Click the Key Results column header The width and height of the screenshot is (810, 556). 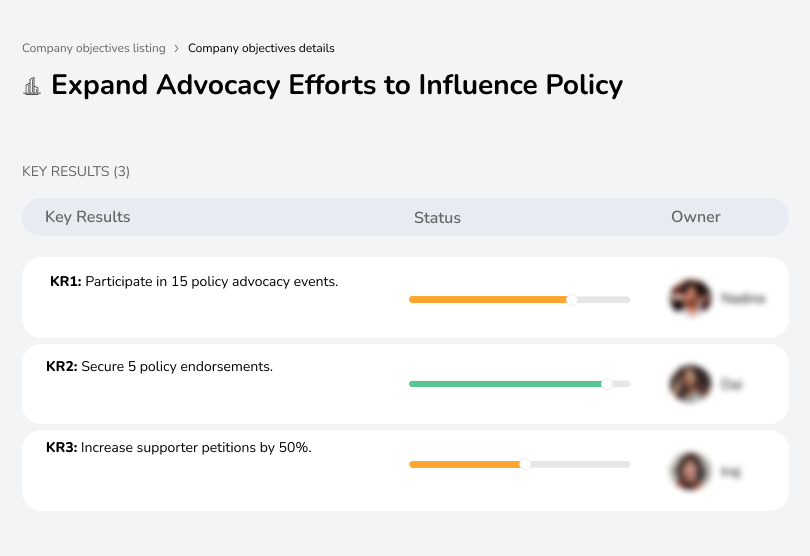[x=88, y=217]
